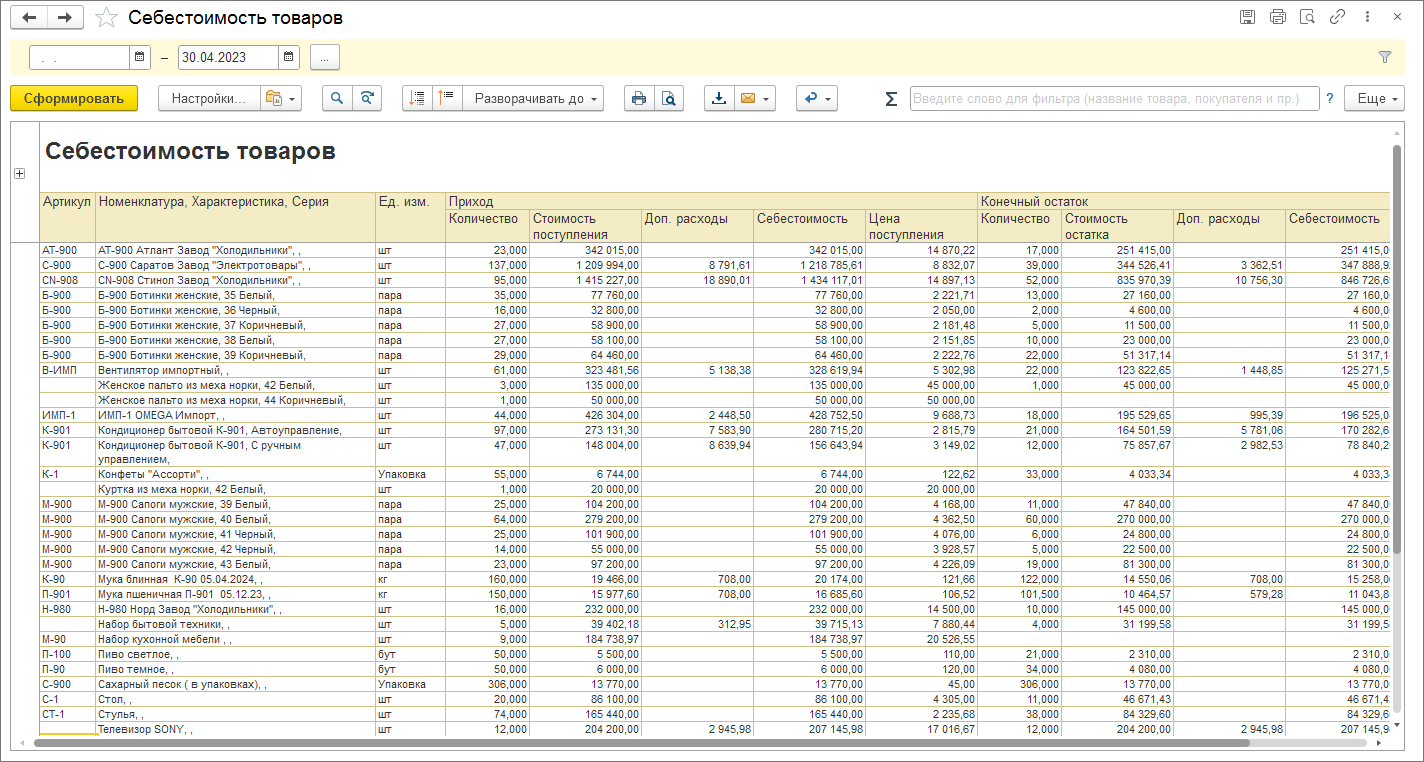Select cell Вентилятор импортный
1424x762 pixels.
pos(235,370)
